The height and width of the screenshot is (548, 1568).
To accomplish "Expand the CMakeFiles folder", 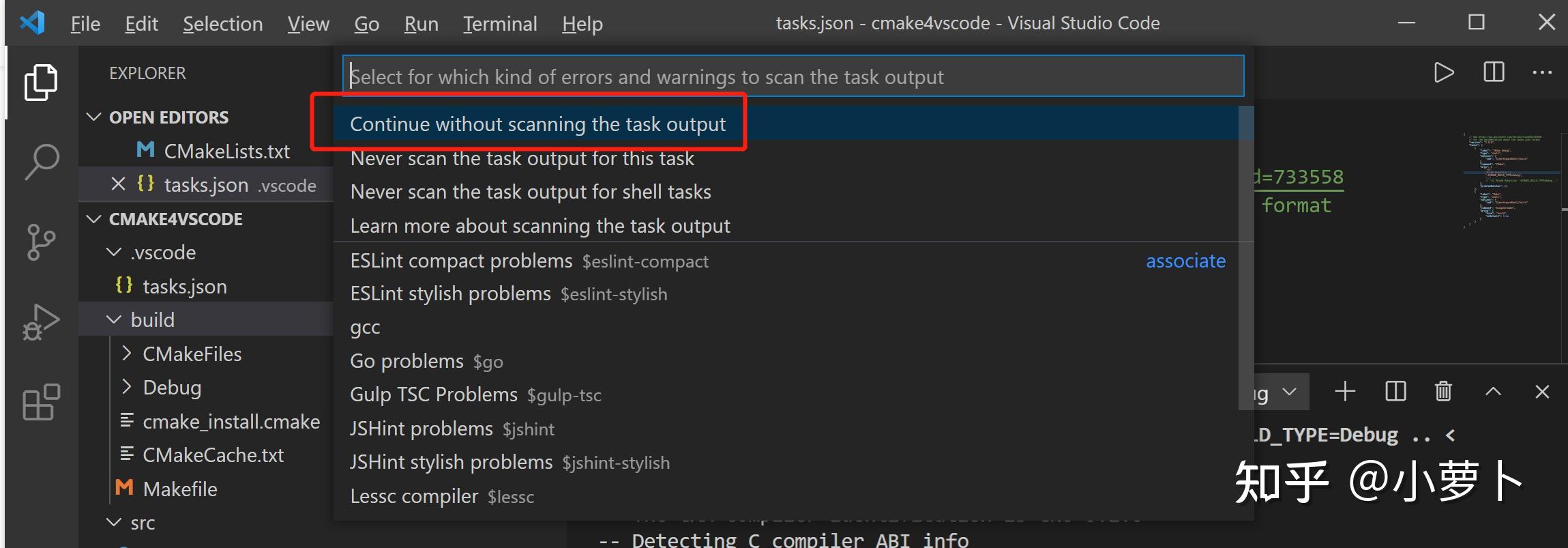I will (127, 353).
